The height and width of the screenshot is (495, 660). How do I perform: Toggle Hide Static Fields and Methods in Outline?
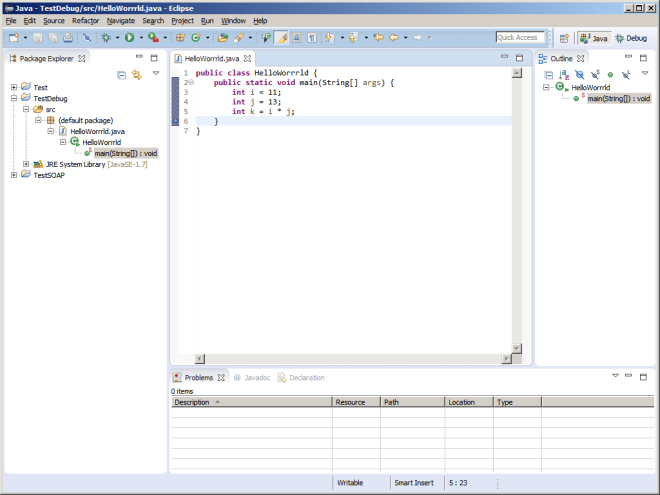[595, 74]
